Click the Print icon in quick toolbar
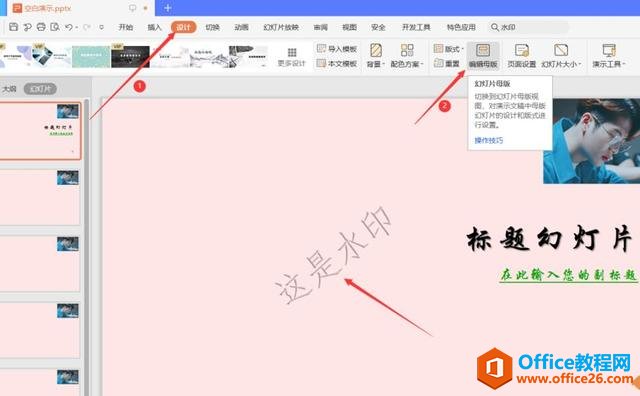Image resolution: width=640 pixels, height=396 pixels. [x=41, y=27]
